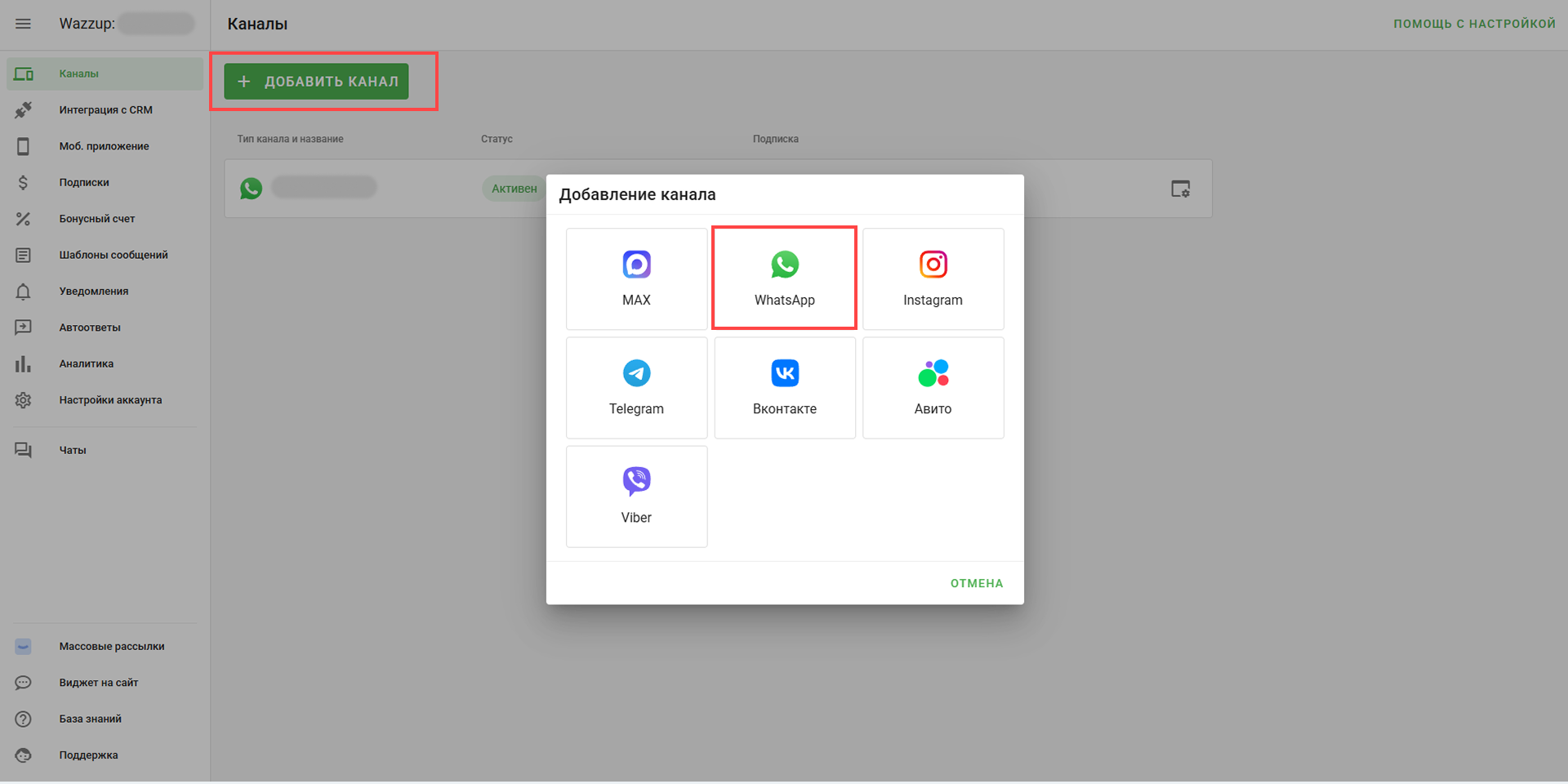Viewport: 1568px width, 784px height.
Task: Open the Каналы menu item
Action: point(105,74)
